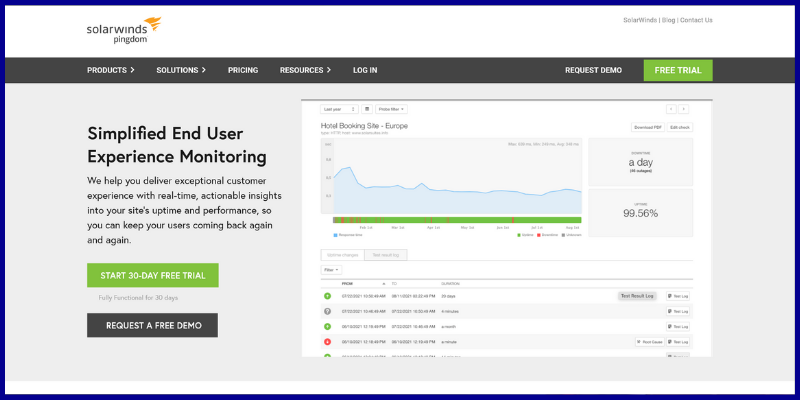Click Hotel Booking Site - Europe title
800x400 pixels.
pyautogui.click(x=364, y=126)
